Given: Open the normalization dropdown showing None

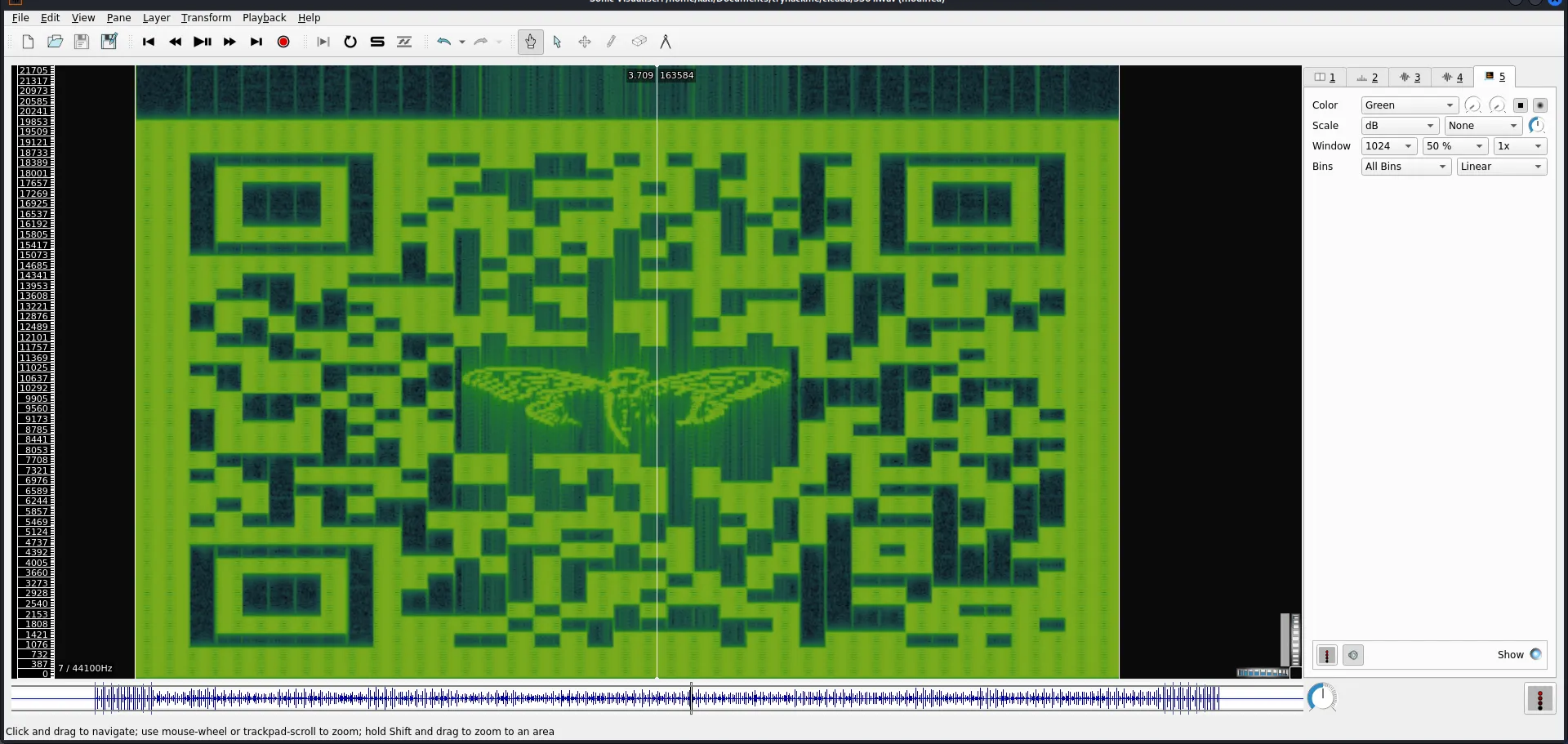Looking at the screenshot, I should click(x=1483, y=126).
